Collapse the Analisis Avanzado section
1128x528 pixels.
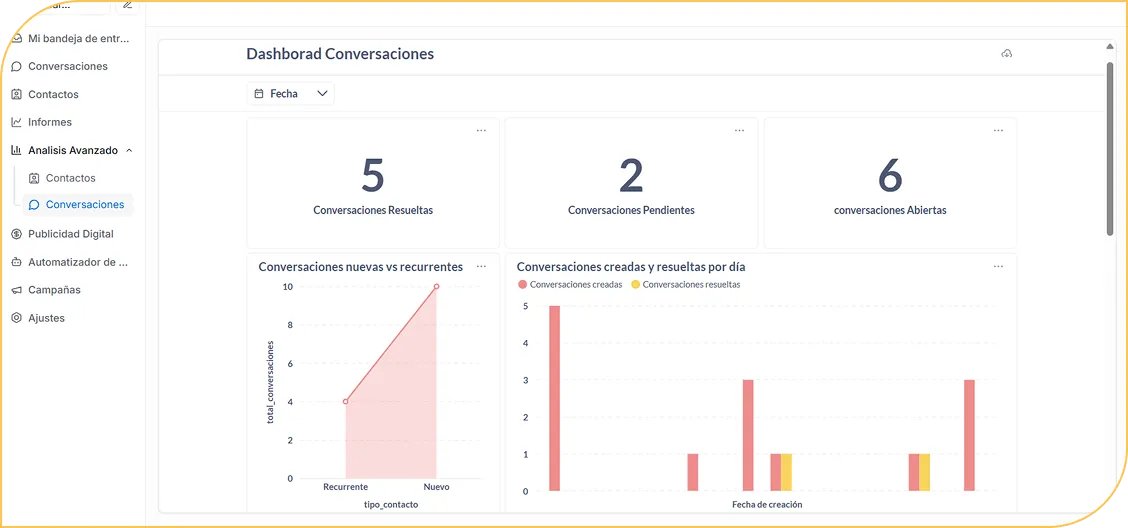129,151
